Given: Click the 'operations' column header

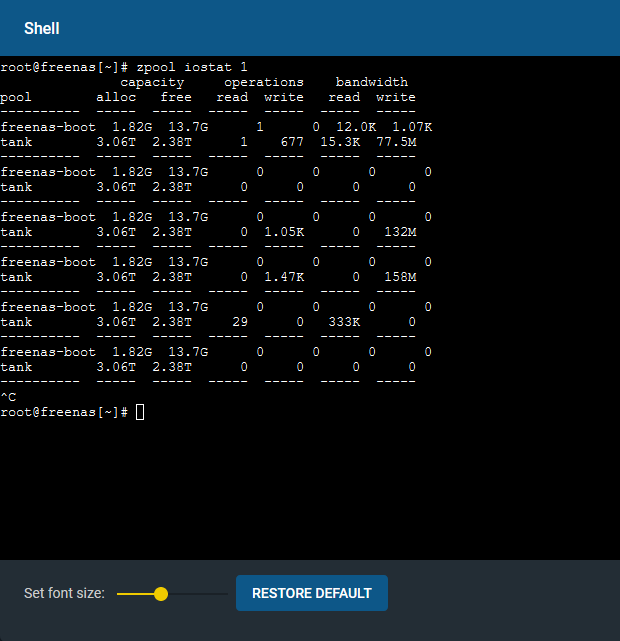Looking at the screenshot, I should [x=264, y=82].
